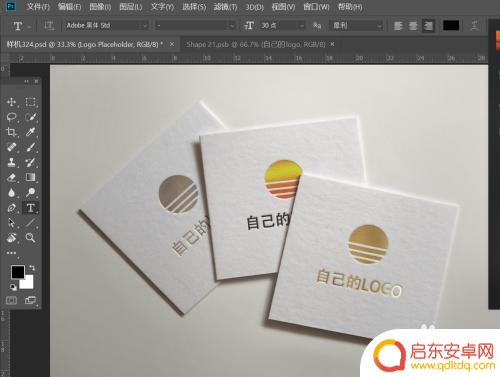Select the Eraser tool
500x377 pixels.
coord(12,177)
